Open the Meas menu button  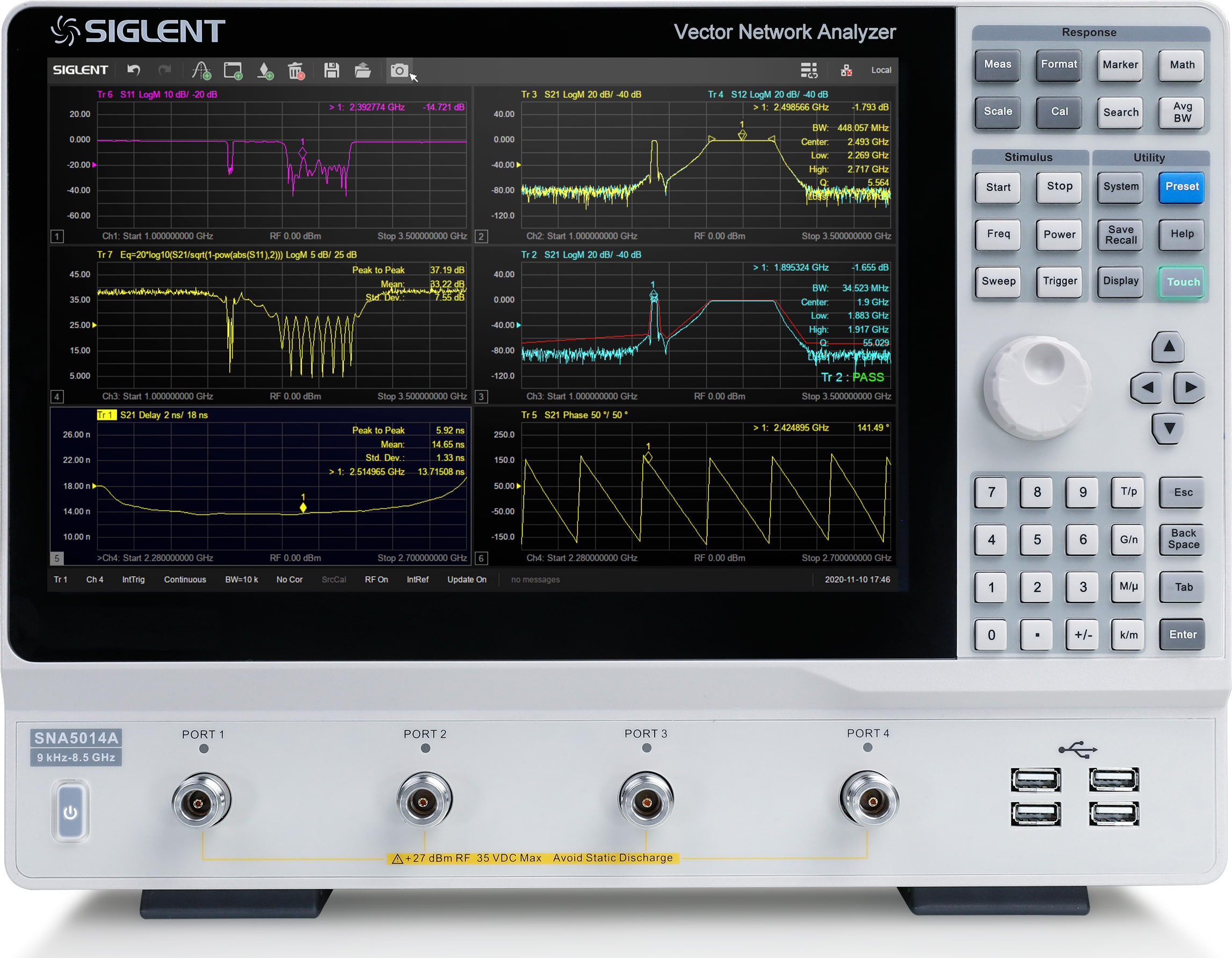(x=997, y=65)
